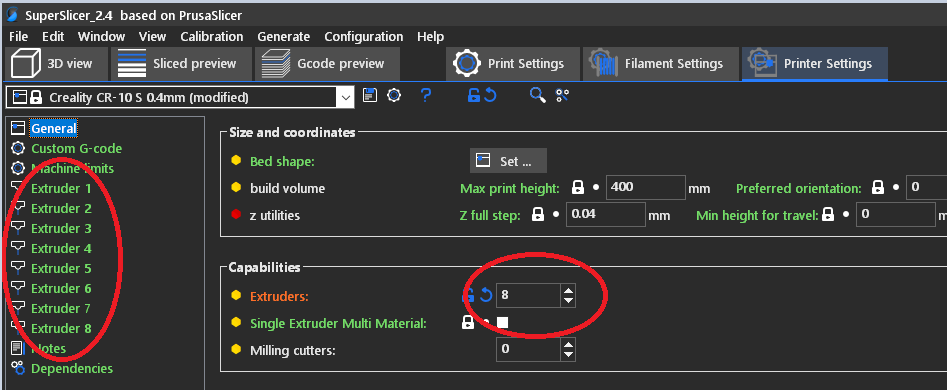Select Extruder 8 page
947x390 pixels.
62,328
